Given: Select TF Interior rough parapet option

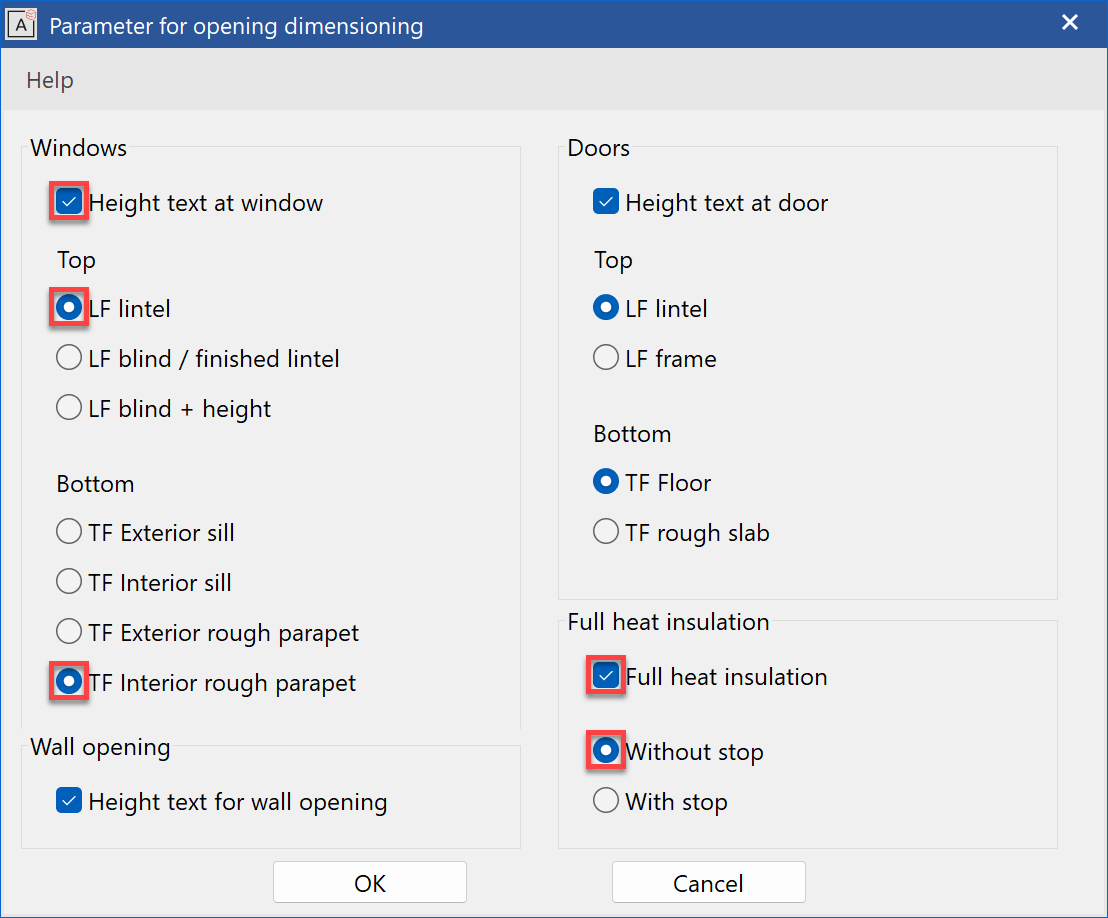Looking at the screenshot, I should pos(69,683).
